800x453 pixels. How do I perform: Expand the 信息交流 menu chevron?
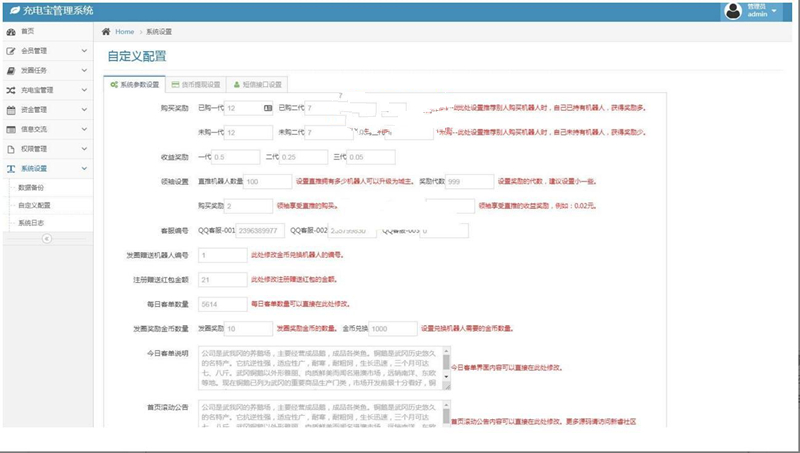point(84,129)
